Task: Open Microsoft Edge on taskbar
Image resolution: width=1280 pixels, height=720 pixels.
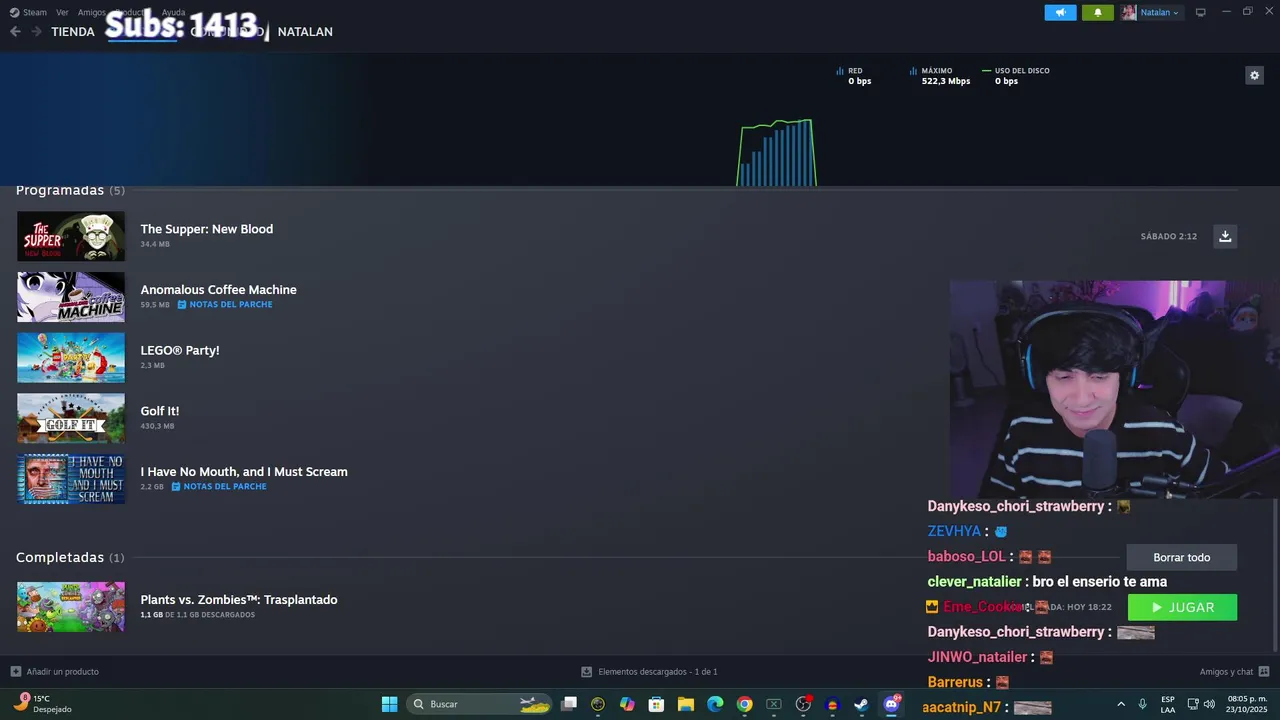Action: point(715,704)
